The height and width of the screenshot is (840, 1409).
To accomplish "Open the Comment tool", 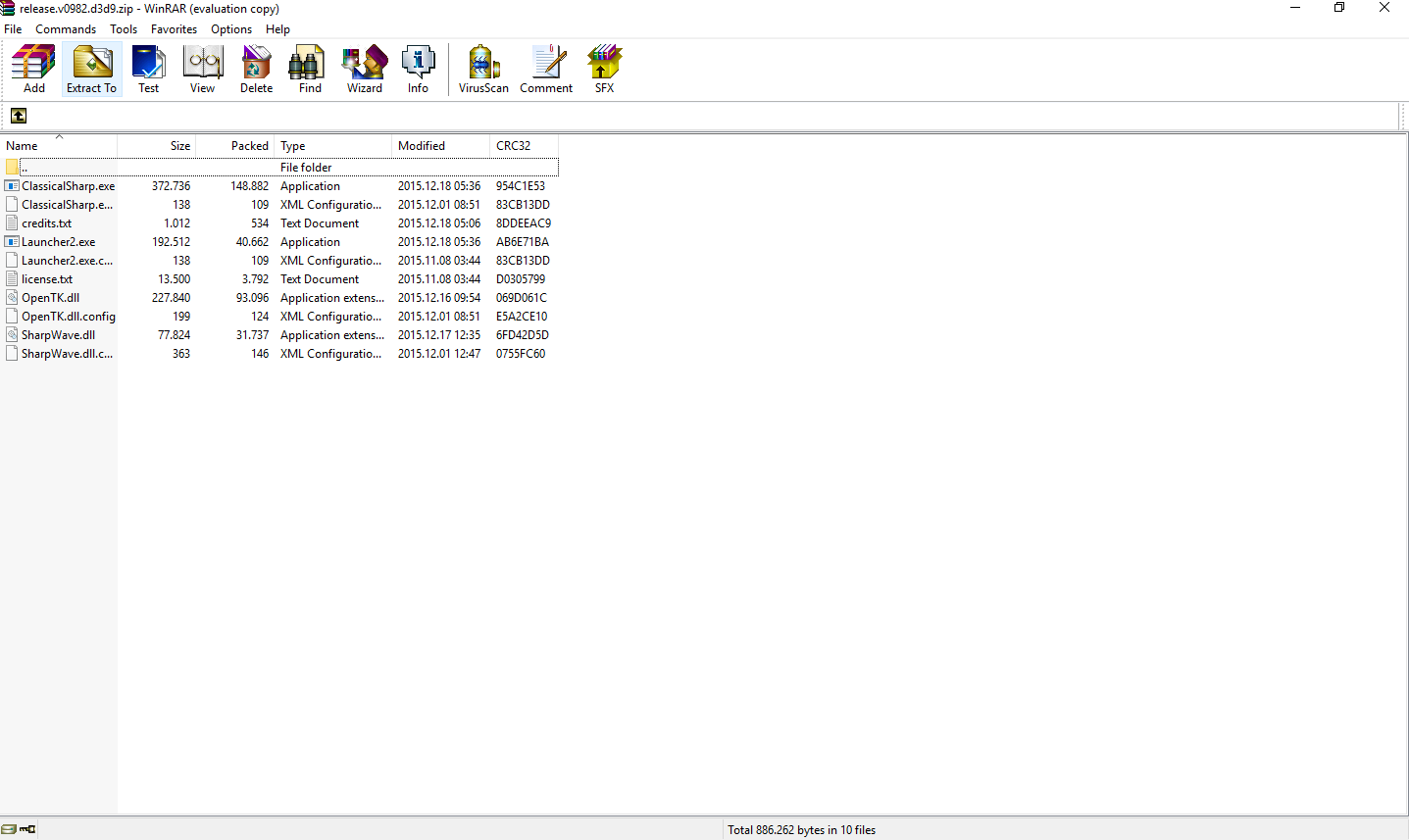I will (x=546, y=69).
